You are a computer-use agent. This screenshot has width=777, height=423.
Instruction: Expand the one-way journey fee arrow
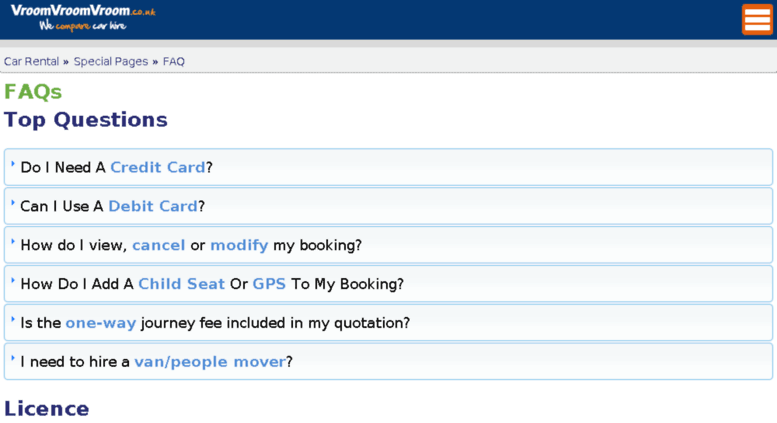tap(13, 319)
